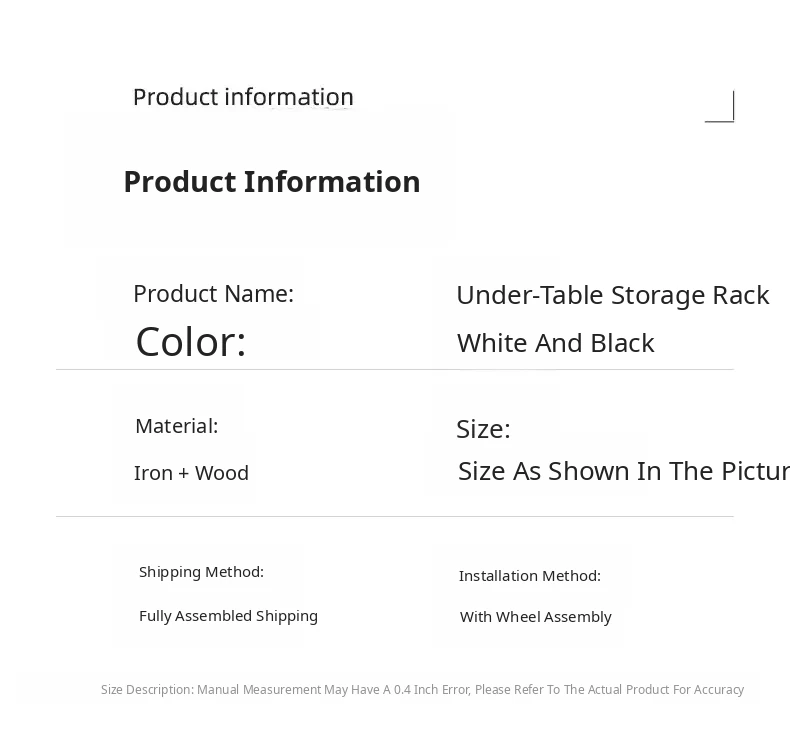Click the "Shipping Method:" label
The width and height of the screenshot is (790, 734).
(201, 572)
